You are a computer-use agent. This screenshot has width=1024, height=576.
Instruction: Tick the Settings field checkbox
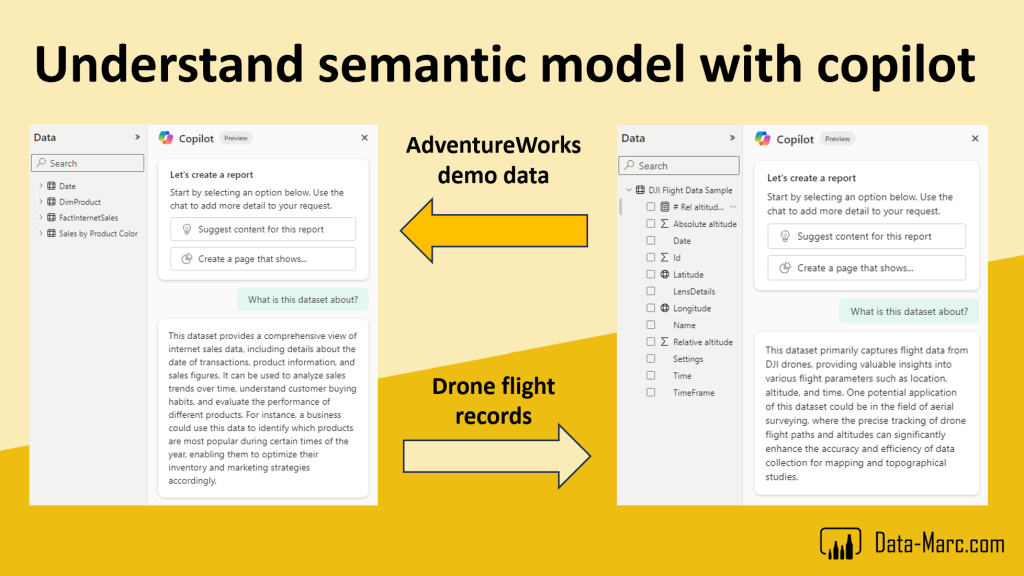click(651, 359)
